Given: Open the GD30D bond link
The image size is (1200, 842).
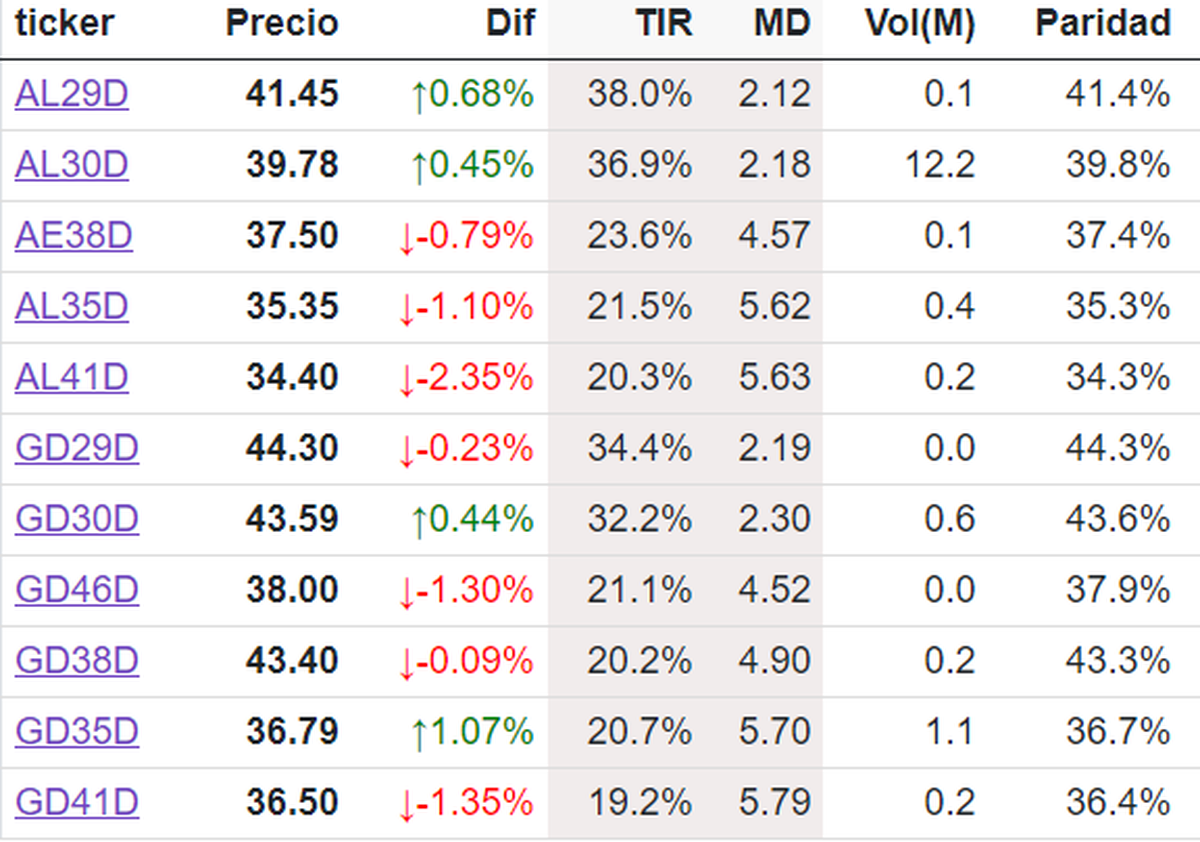Looking at the screenshot, I should tap(77, 520).
